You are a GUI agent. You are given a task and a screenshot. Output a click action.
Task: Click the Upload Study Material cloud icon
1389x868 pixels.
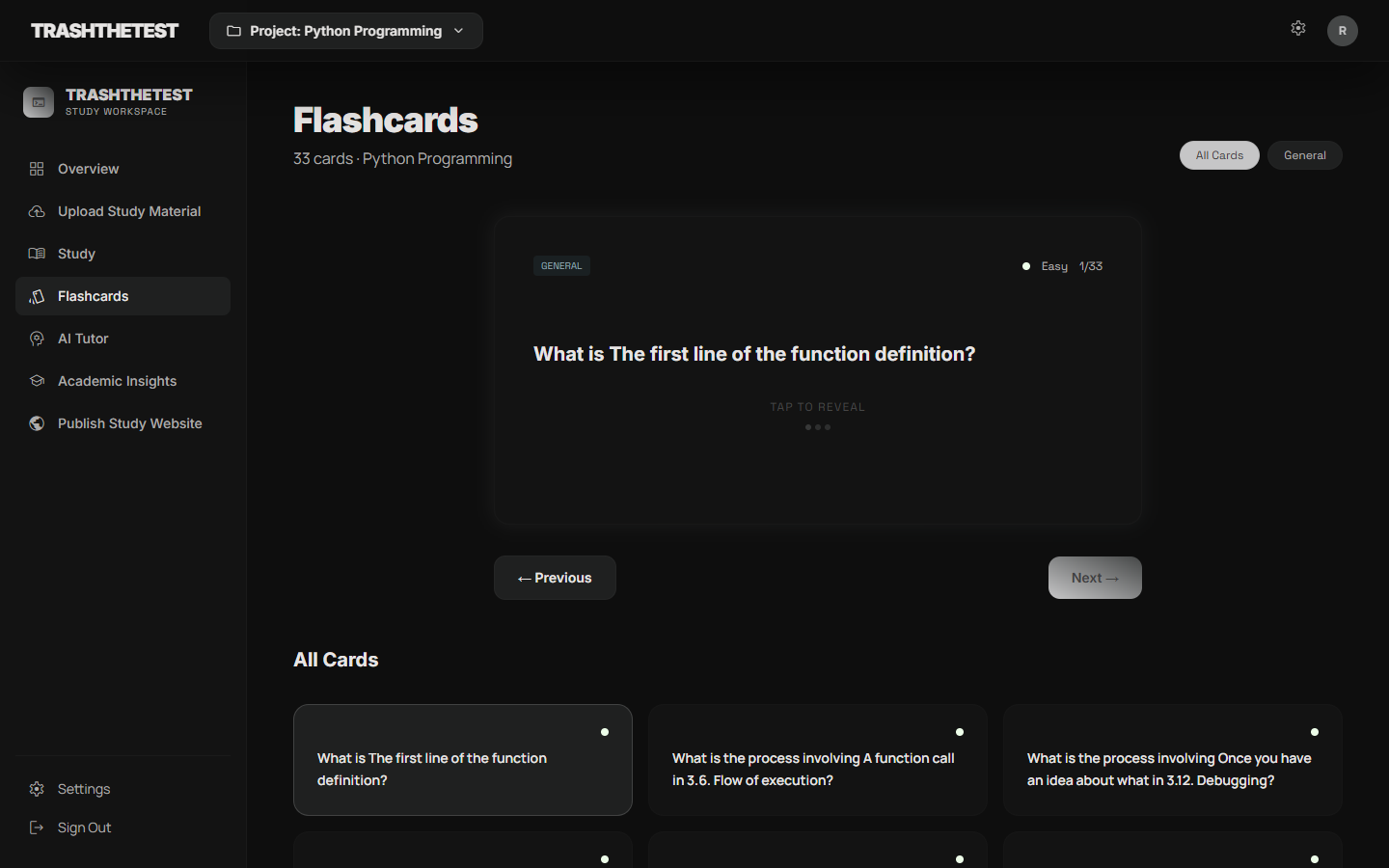pyautogui.click(x=37, y=211)
